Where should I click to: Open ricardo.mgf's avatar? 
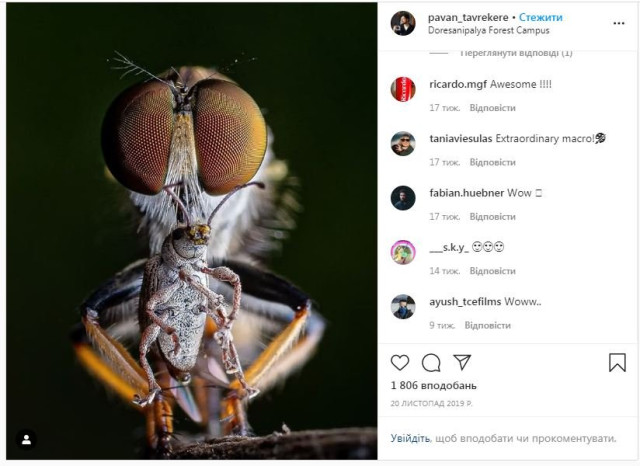[402, 89]
